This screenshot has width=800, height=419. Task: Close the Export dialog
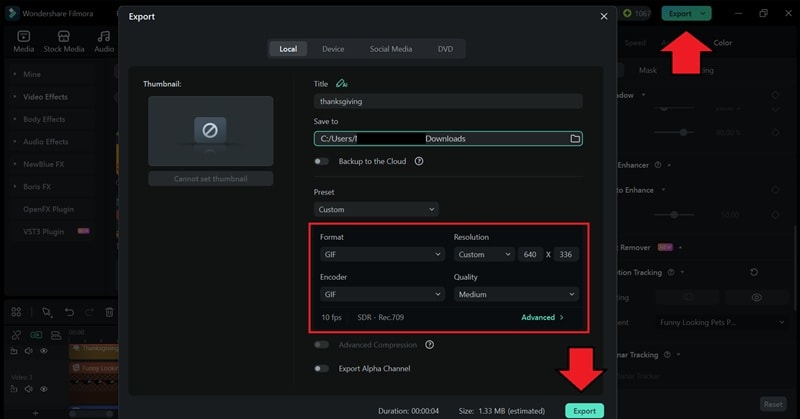(x=604, y=16)
